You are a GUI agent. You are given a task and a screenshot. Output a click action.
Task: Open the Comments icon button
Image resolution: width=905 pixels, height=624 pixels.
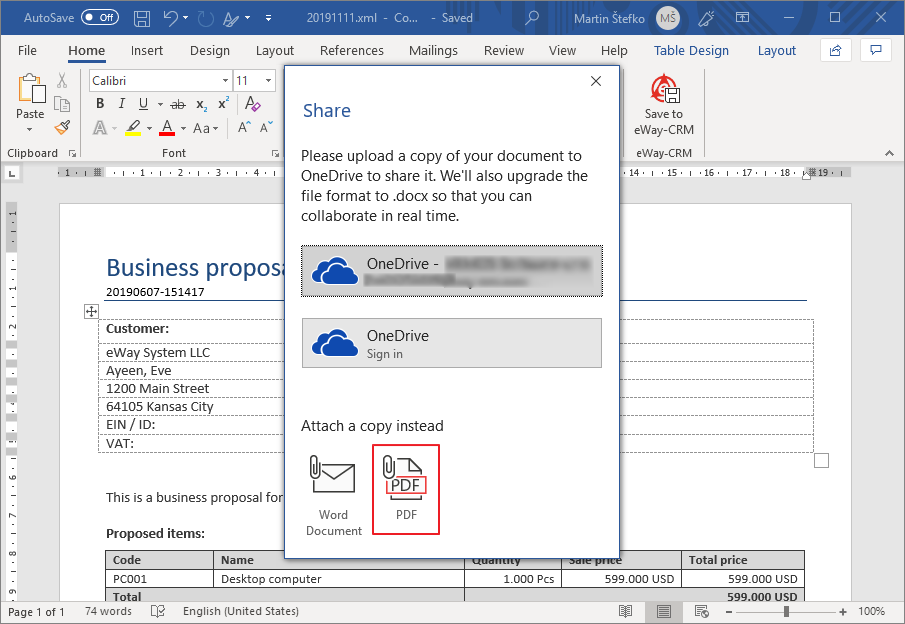tap(876, 50)
